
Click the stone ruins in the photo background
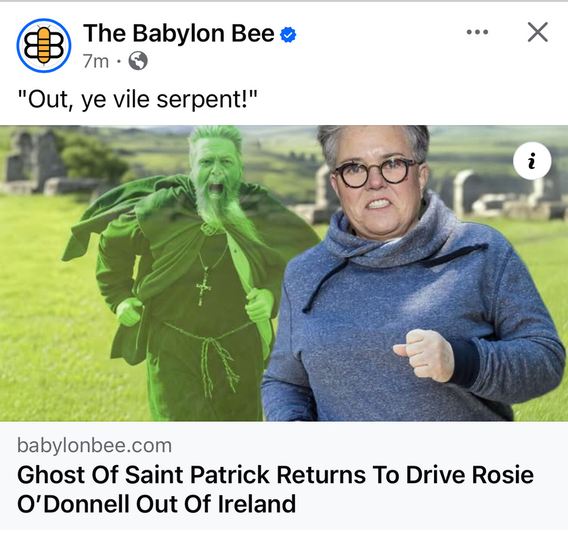pos(36,163)
